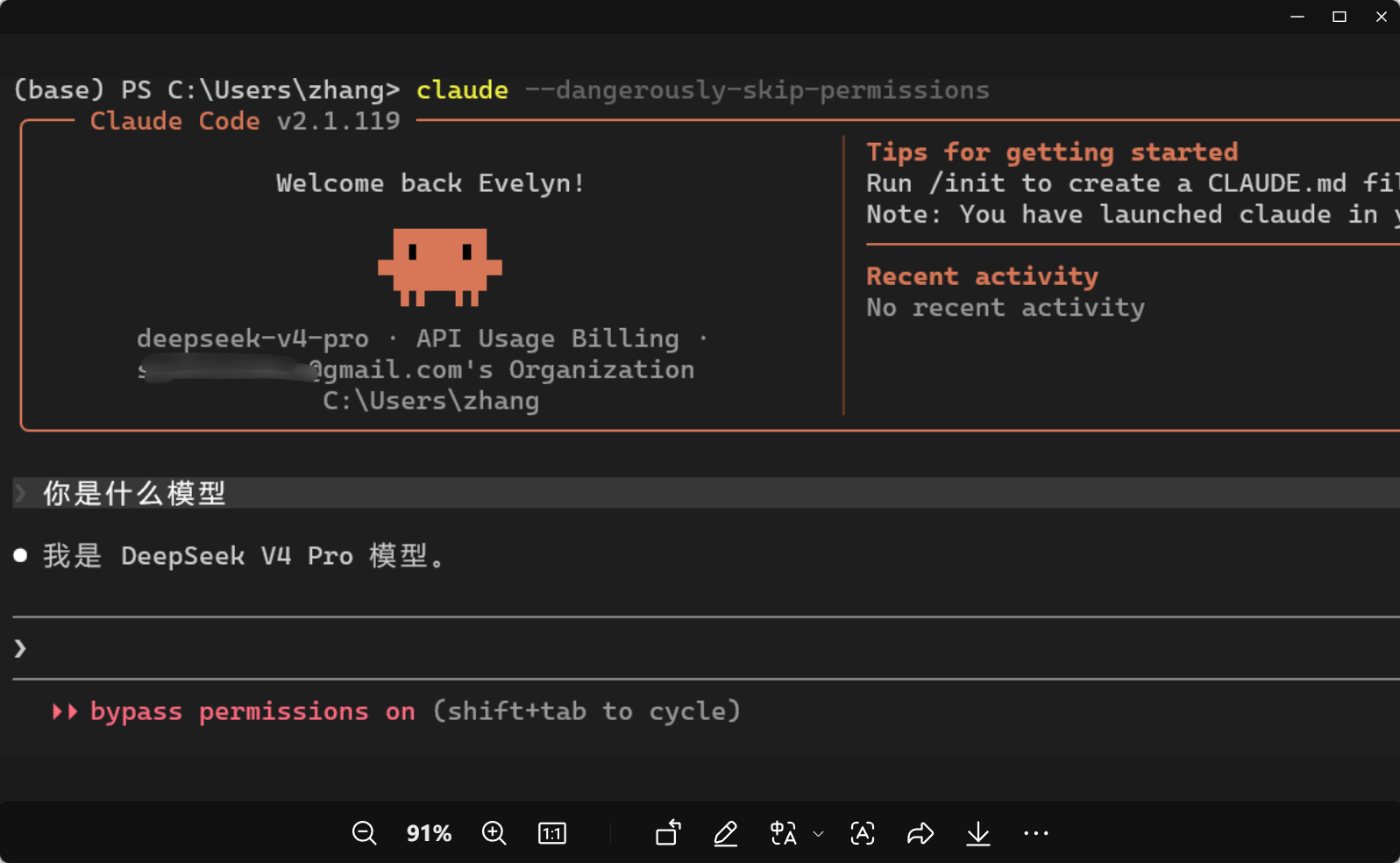Open the more options ellipsis menu
Screen dimensions: 1400x863
(x=1036, y=833)
